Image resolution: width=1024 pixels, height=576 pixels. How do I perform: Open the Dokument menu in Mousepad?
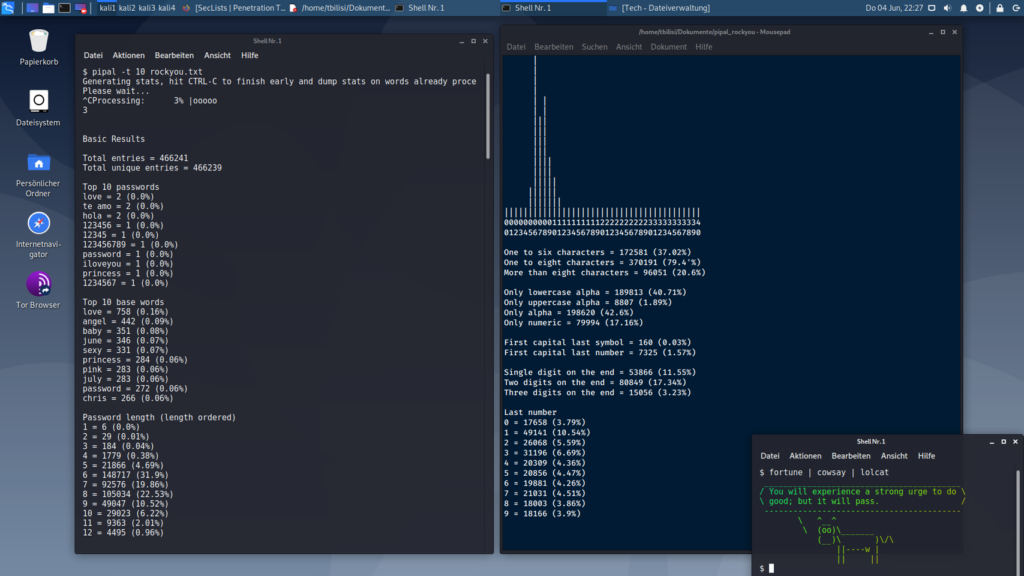click(x=669, y=47)
